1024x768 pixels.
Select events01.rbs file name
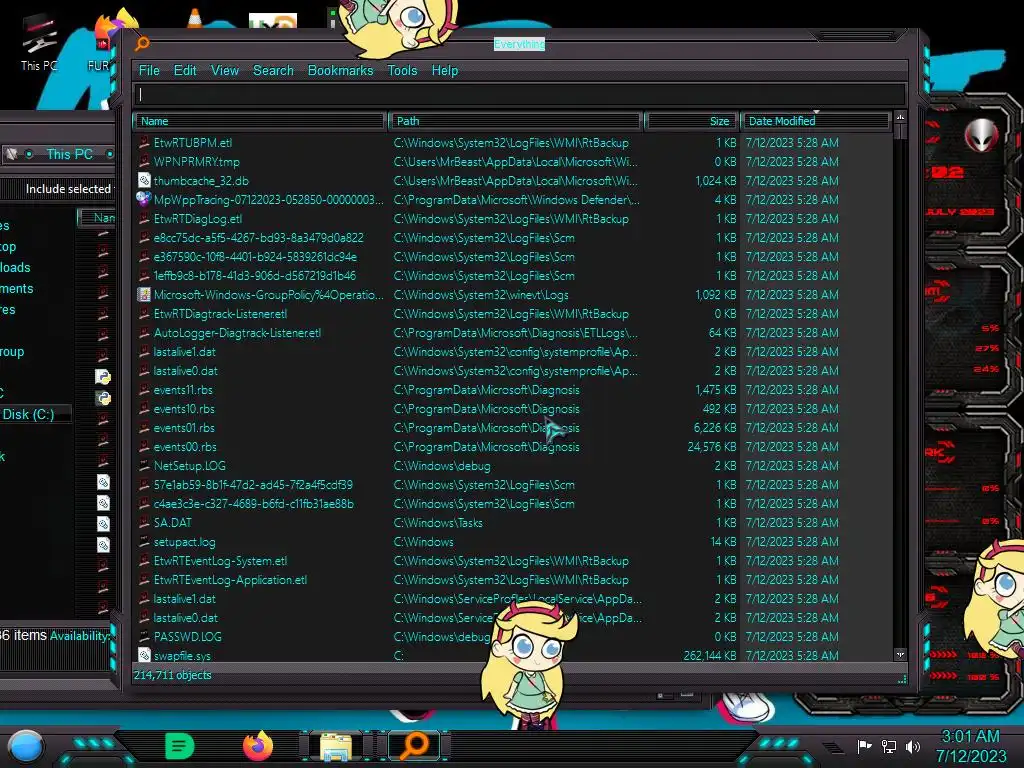point(184,428)
